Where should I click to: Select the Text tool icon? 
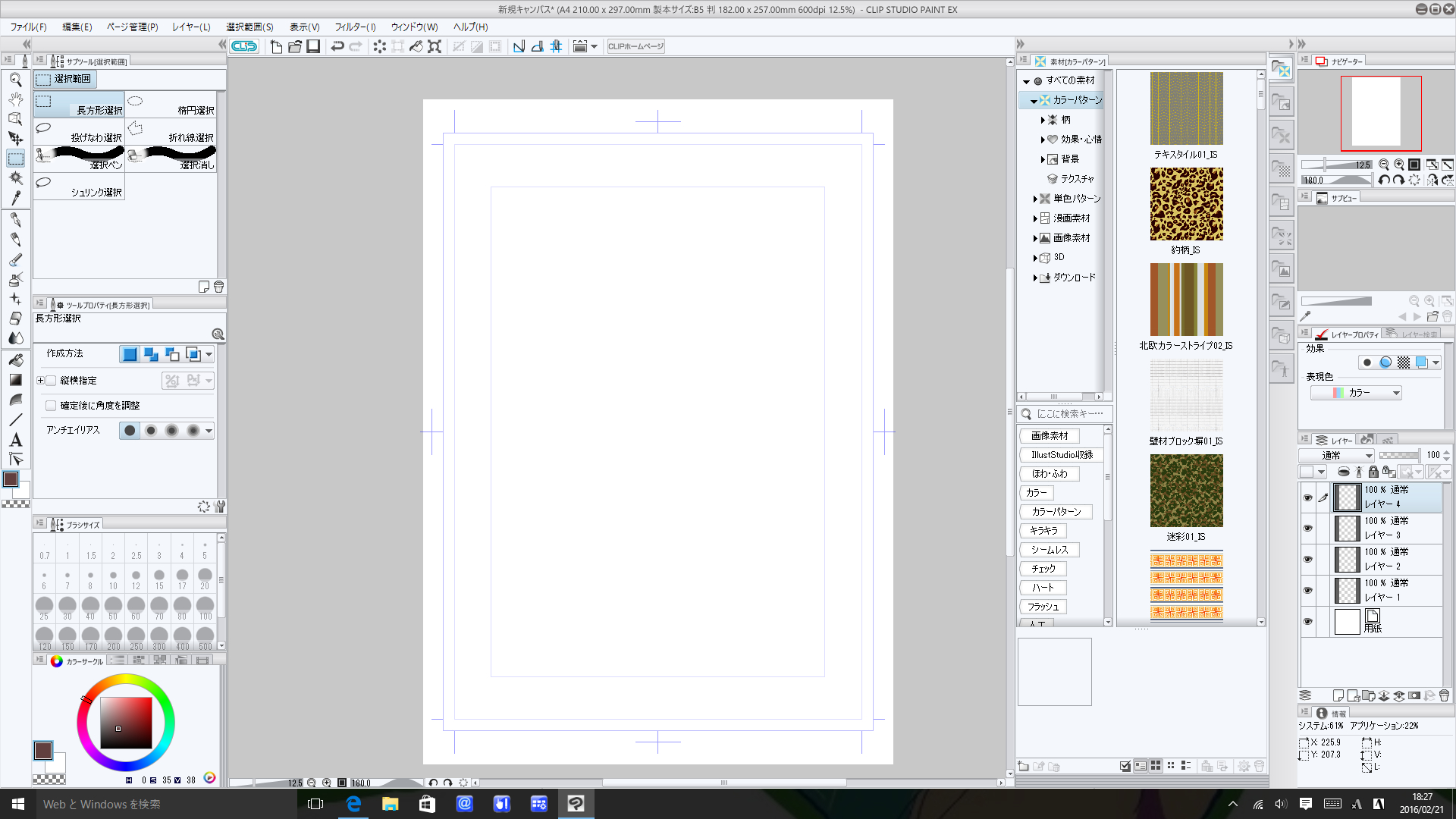coord(15,440)
